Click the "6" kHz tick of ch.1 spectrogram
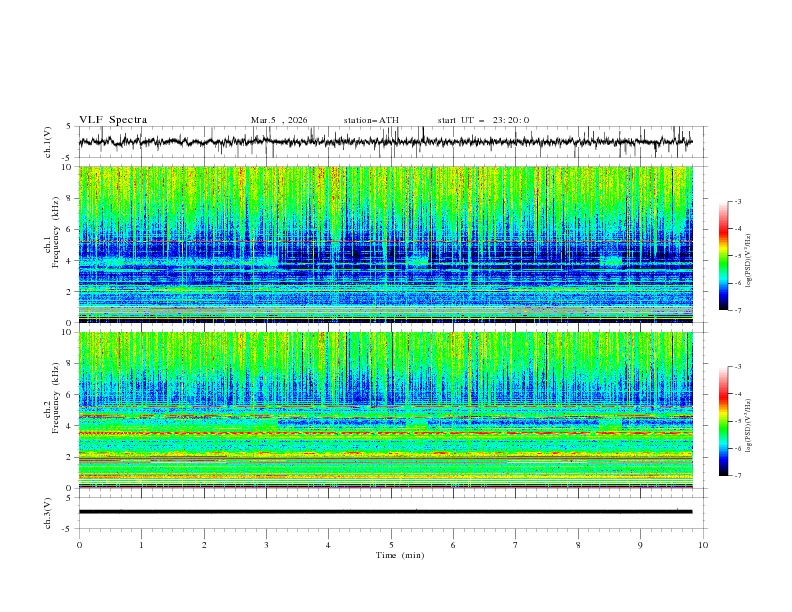The height and width of the screenshot is (612, 792). (x=70, y=229)
